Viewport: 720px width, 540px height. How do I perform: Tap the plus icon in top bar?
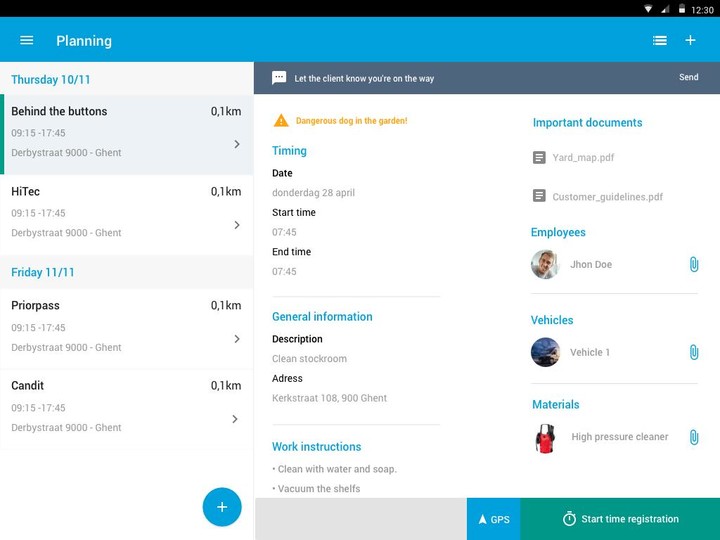pos(690,41)
